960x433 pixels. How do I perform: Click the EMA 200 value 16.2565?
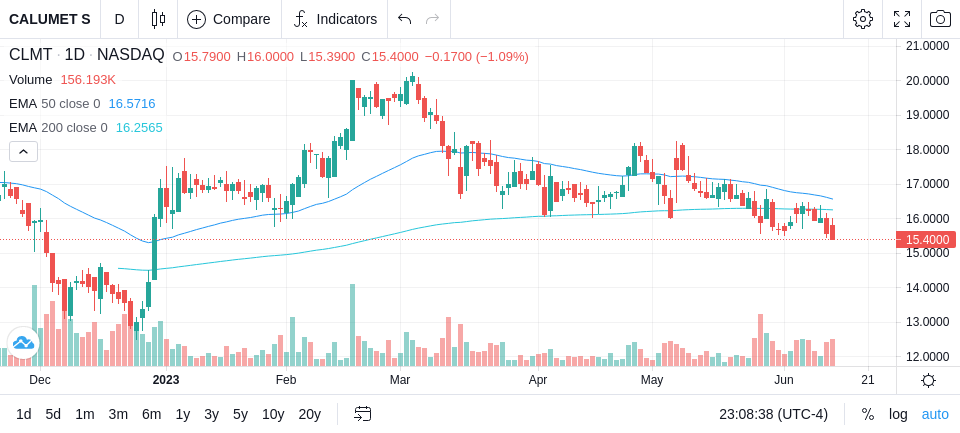pyautogui.click(x=139, y=127)
